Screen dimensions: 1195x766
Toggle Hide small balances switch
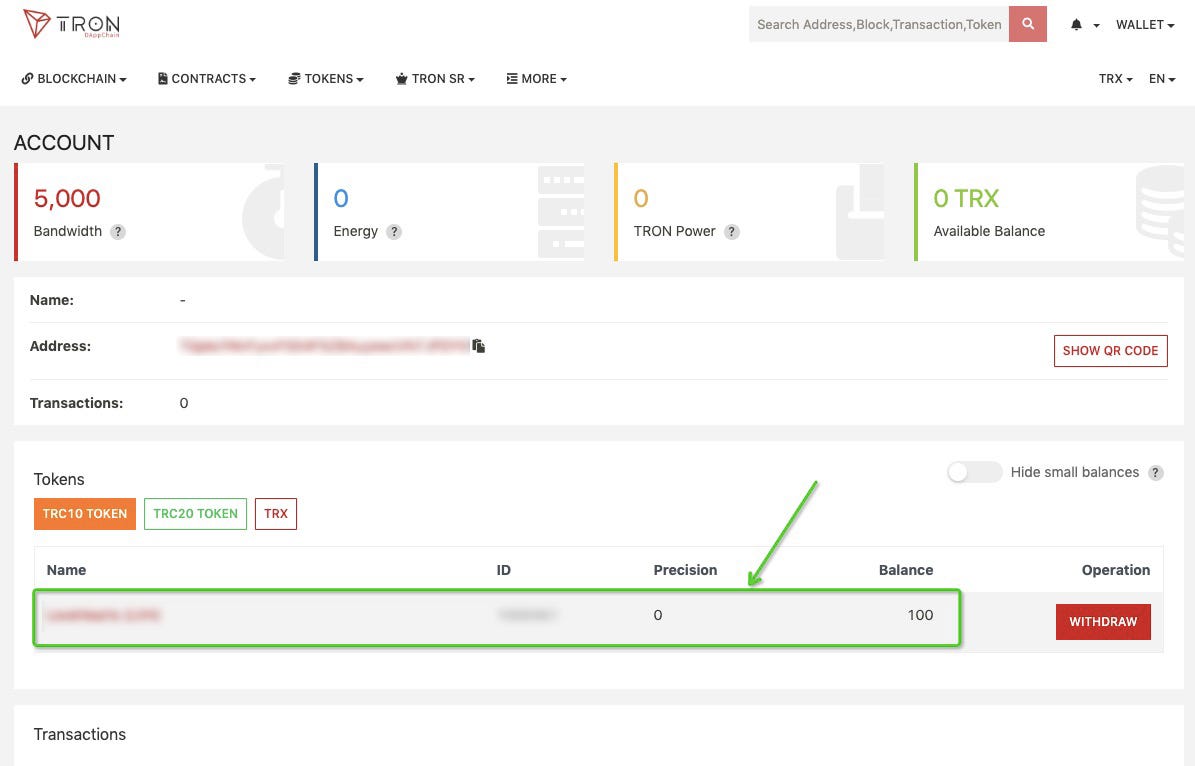pos(974,473)
